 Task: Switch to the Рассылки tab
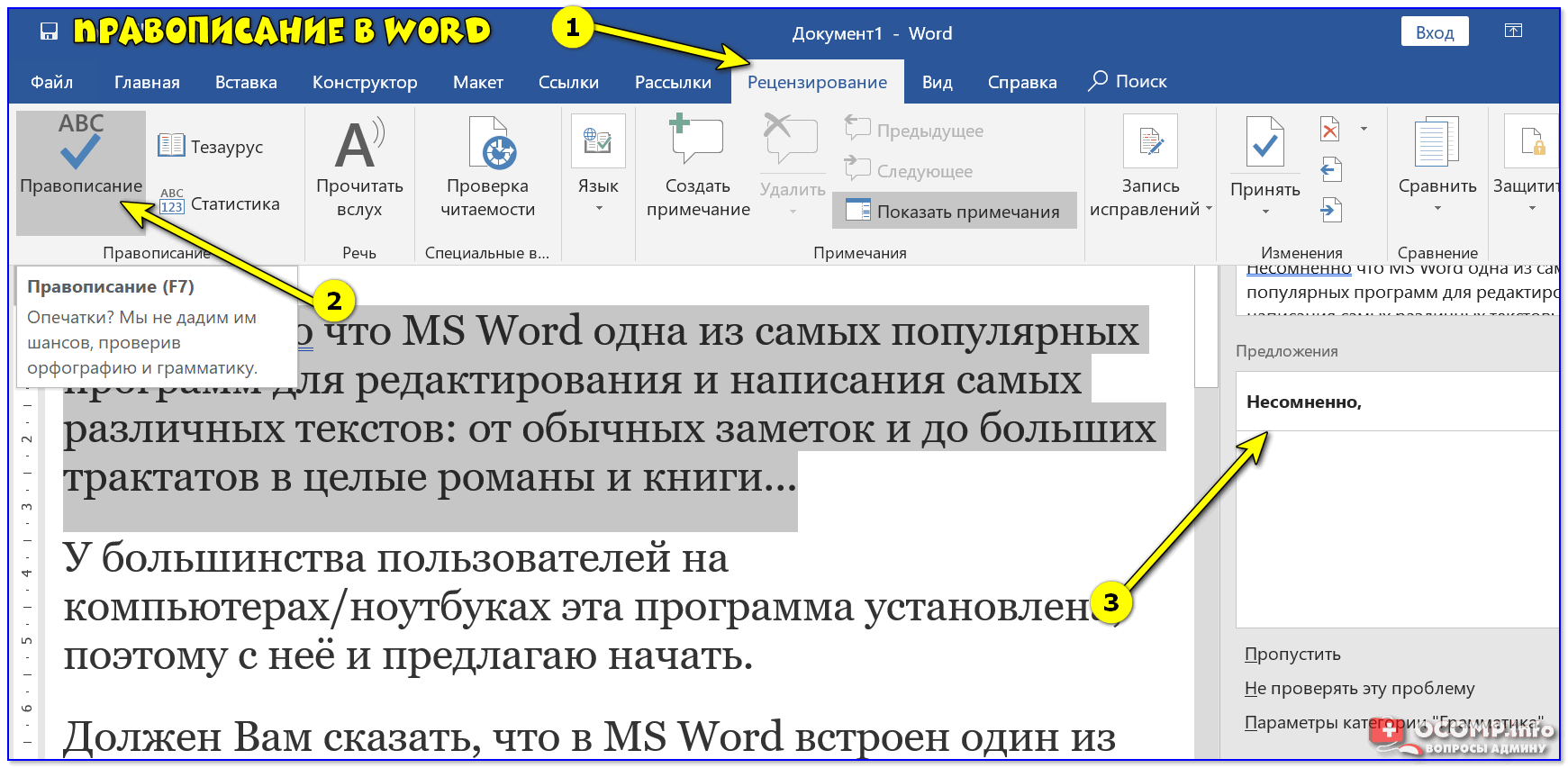[673, 82]
